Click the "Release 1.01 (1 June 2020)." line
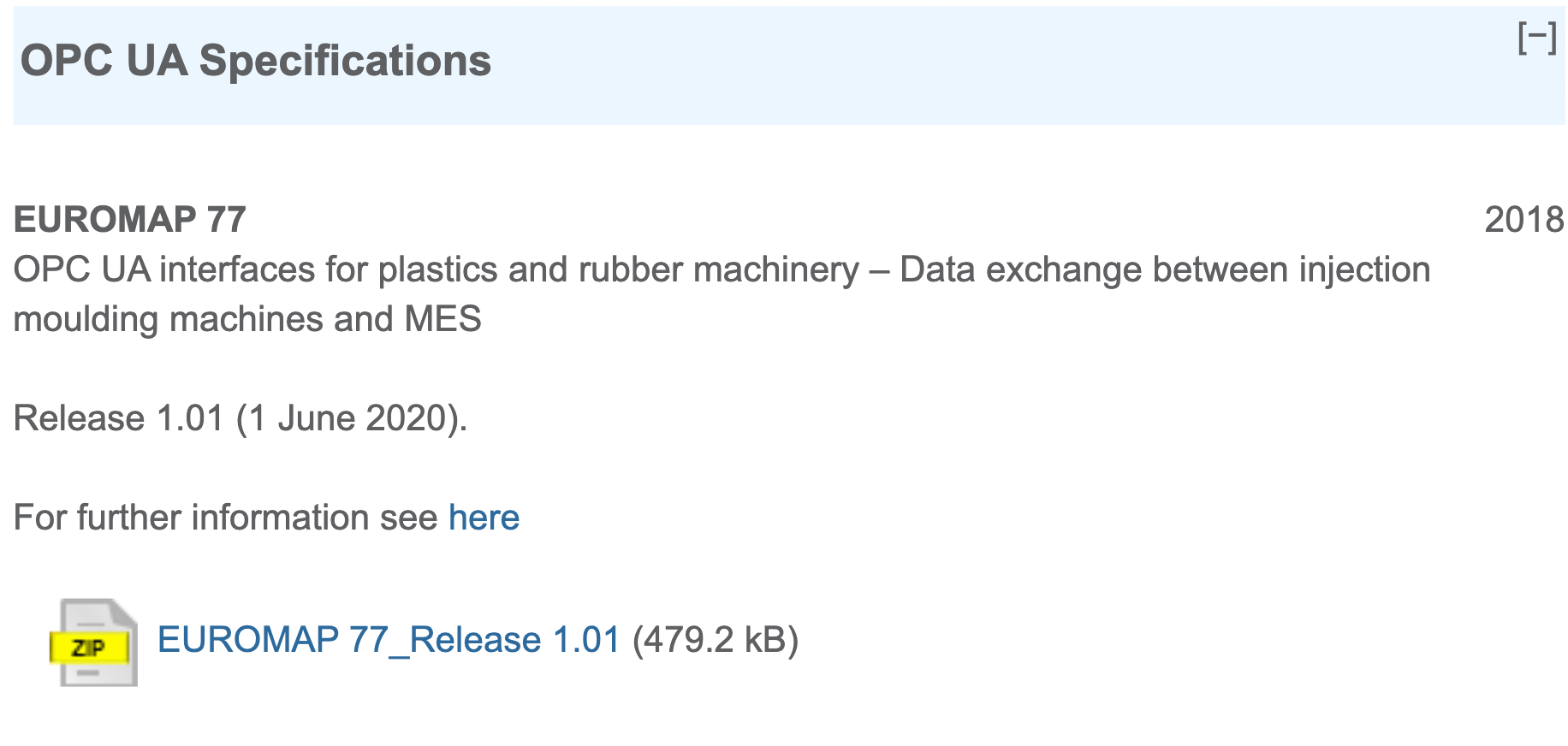 (241, 418)
